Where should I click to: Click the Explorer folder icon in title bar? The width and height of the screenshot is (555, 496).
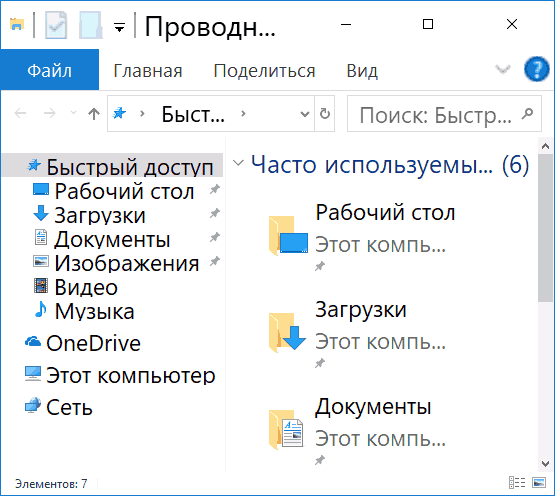17,24
